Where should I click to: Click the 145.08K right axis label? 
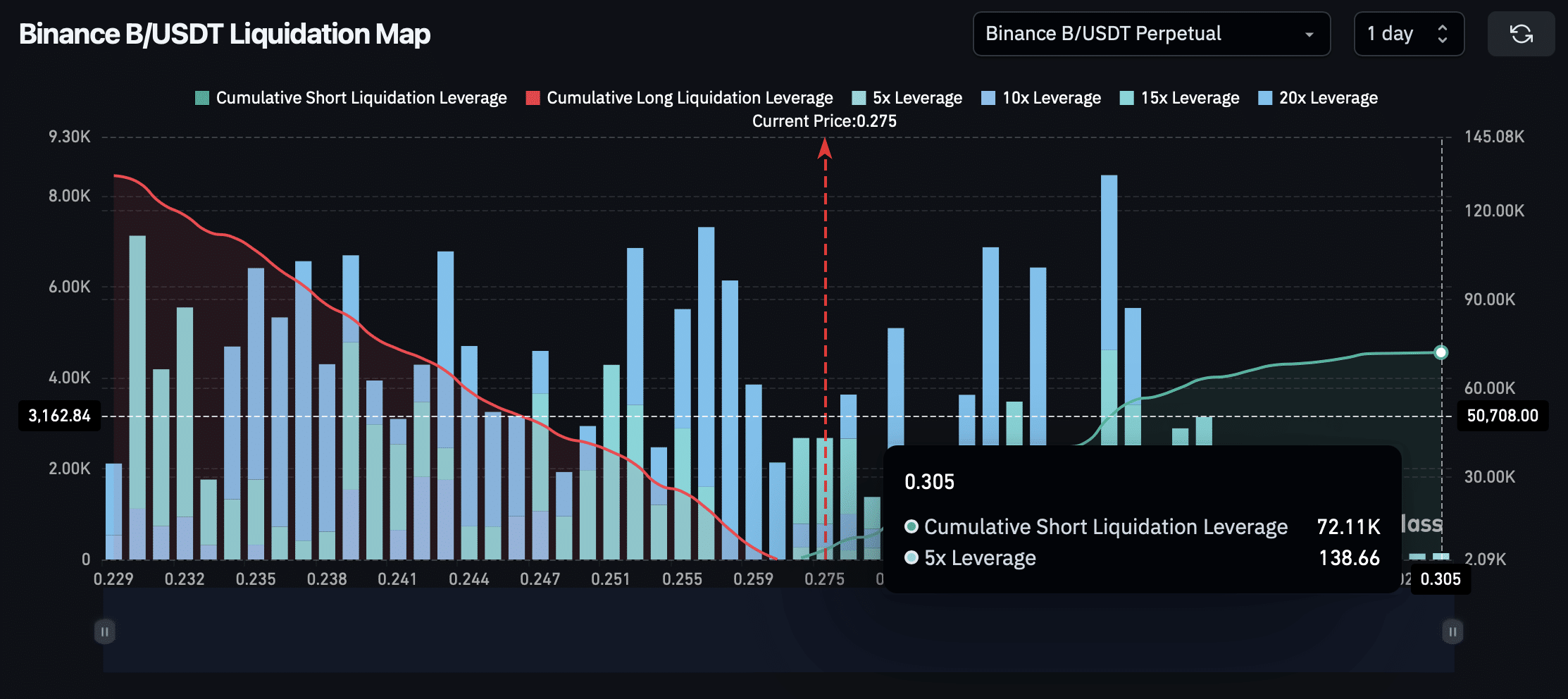(x=1494, y=137)
